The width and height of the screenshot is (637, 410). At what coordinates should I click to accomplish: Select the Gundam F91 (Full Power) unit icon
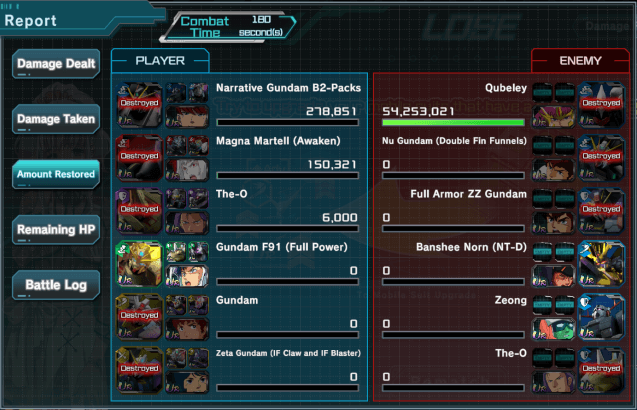(139, 264)
